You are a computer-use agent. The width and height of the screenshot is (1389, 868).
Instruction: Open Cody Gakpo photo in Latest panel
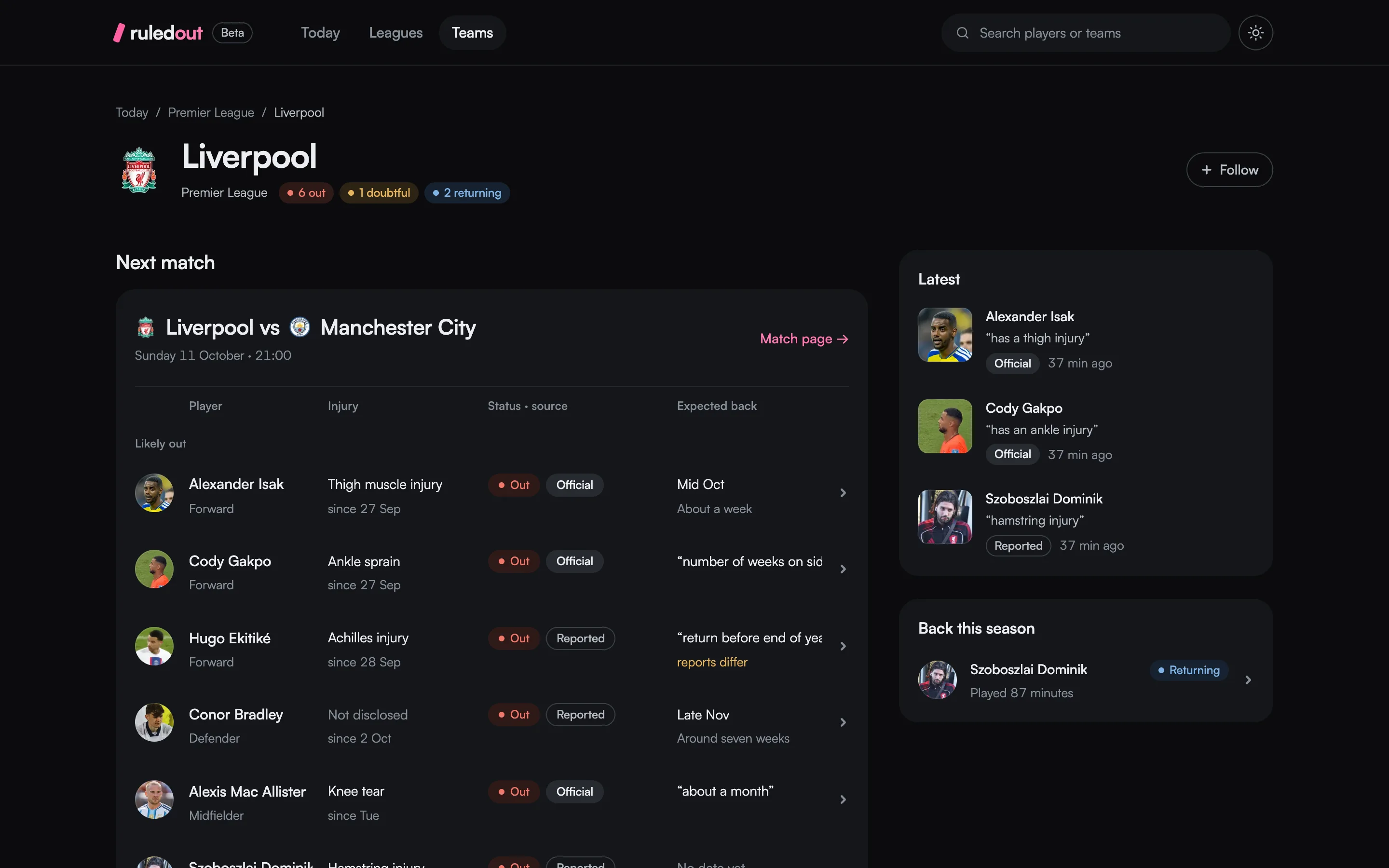point(945,426)
